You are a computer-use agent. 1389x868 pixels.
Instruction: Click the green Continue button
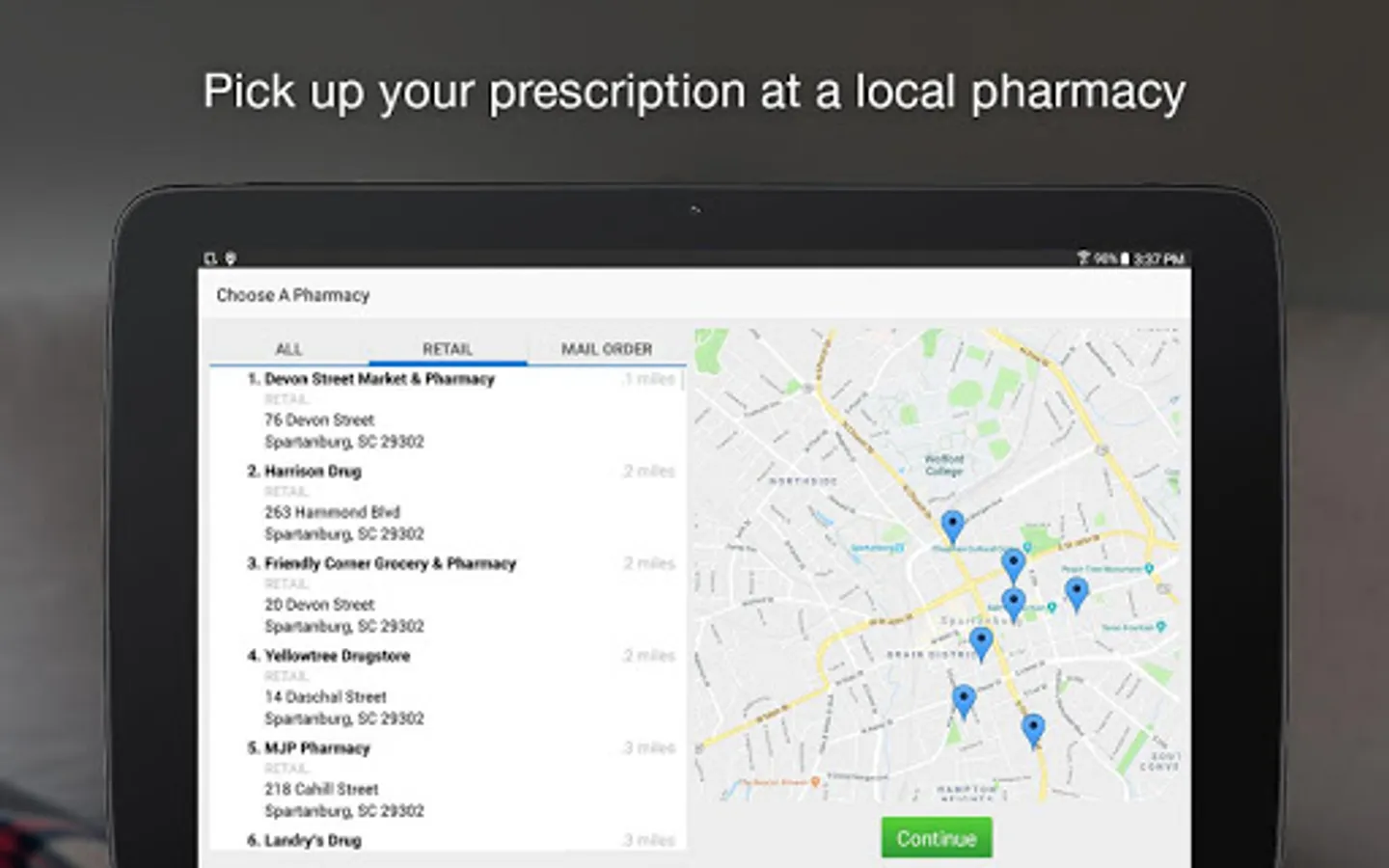tap(937, 838)
